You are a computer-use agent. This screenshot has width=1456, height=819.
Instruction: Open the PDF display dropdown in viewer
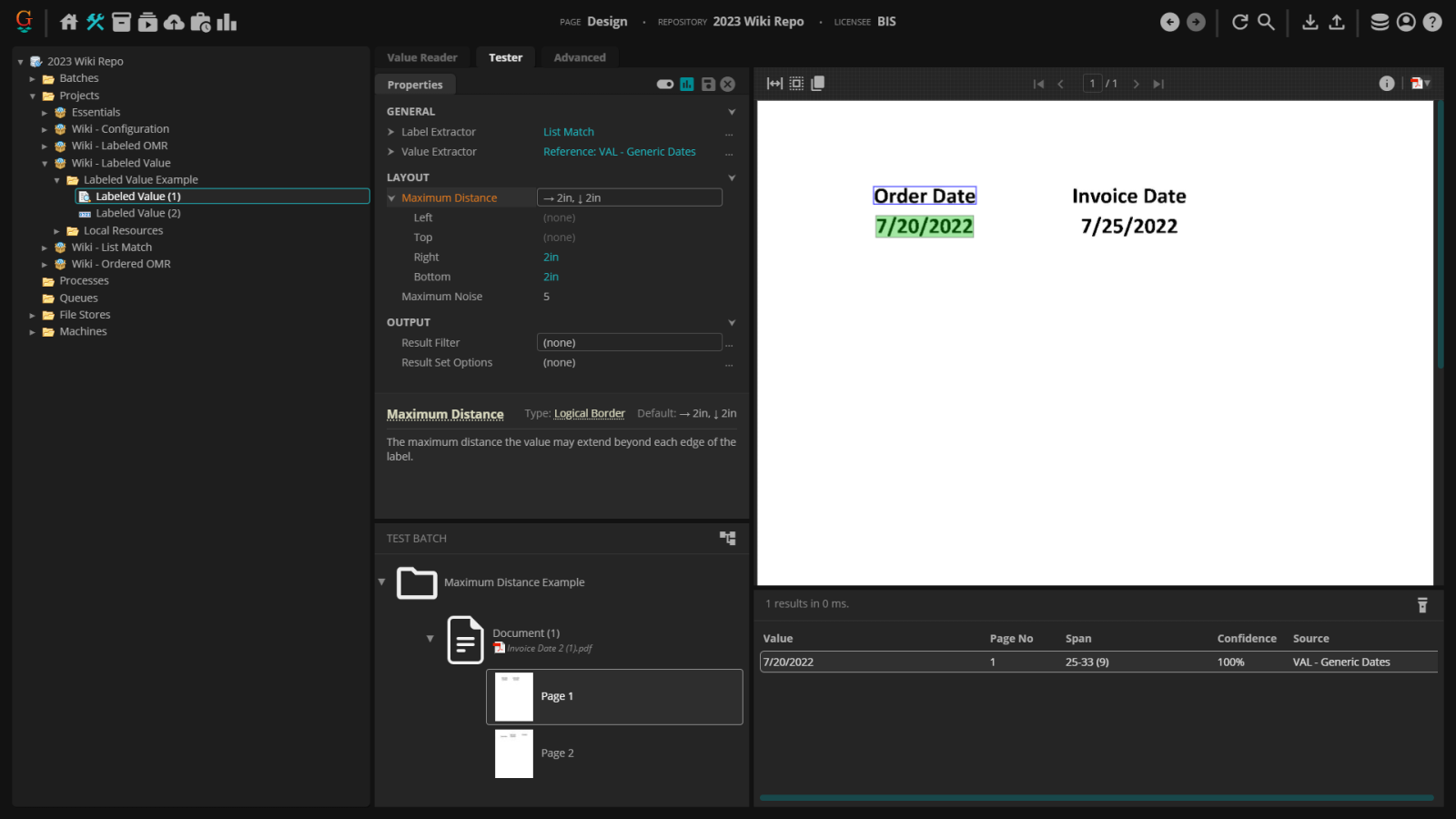coord(1420,84)
